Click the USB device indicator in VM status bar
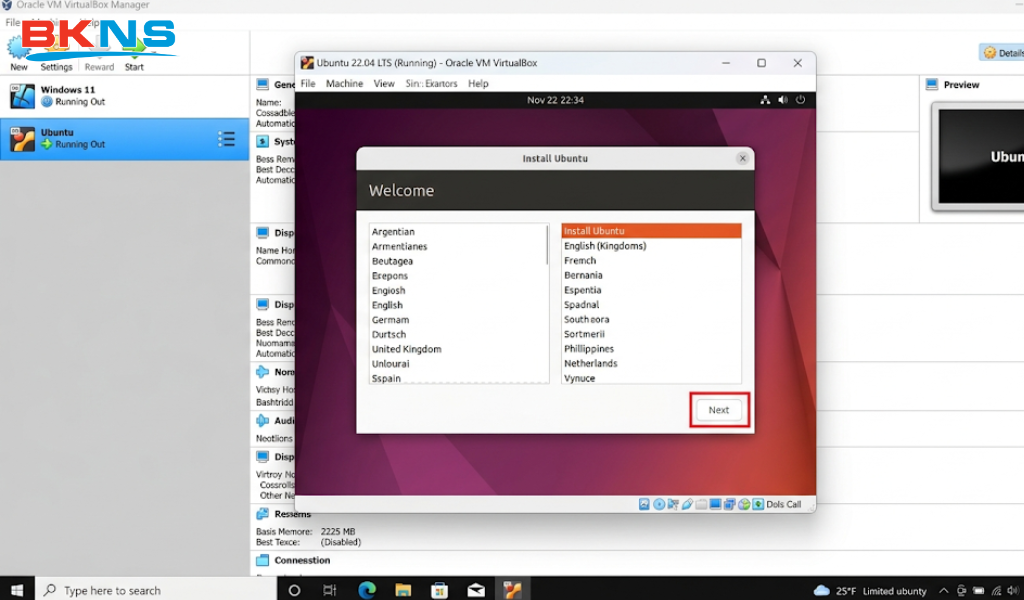This screenshot has height=600, width=1024. tap(687, 504)
